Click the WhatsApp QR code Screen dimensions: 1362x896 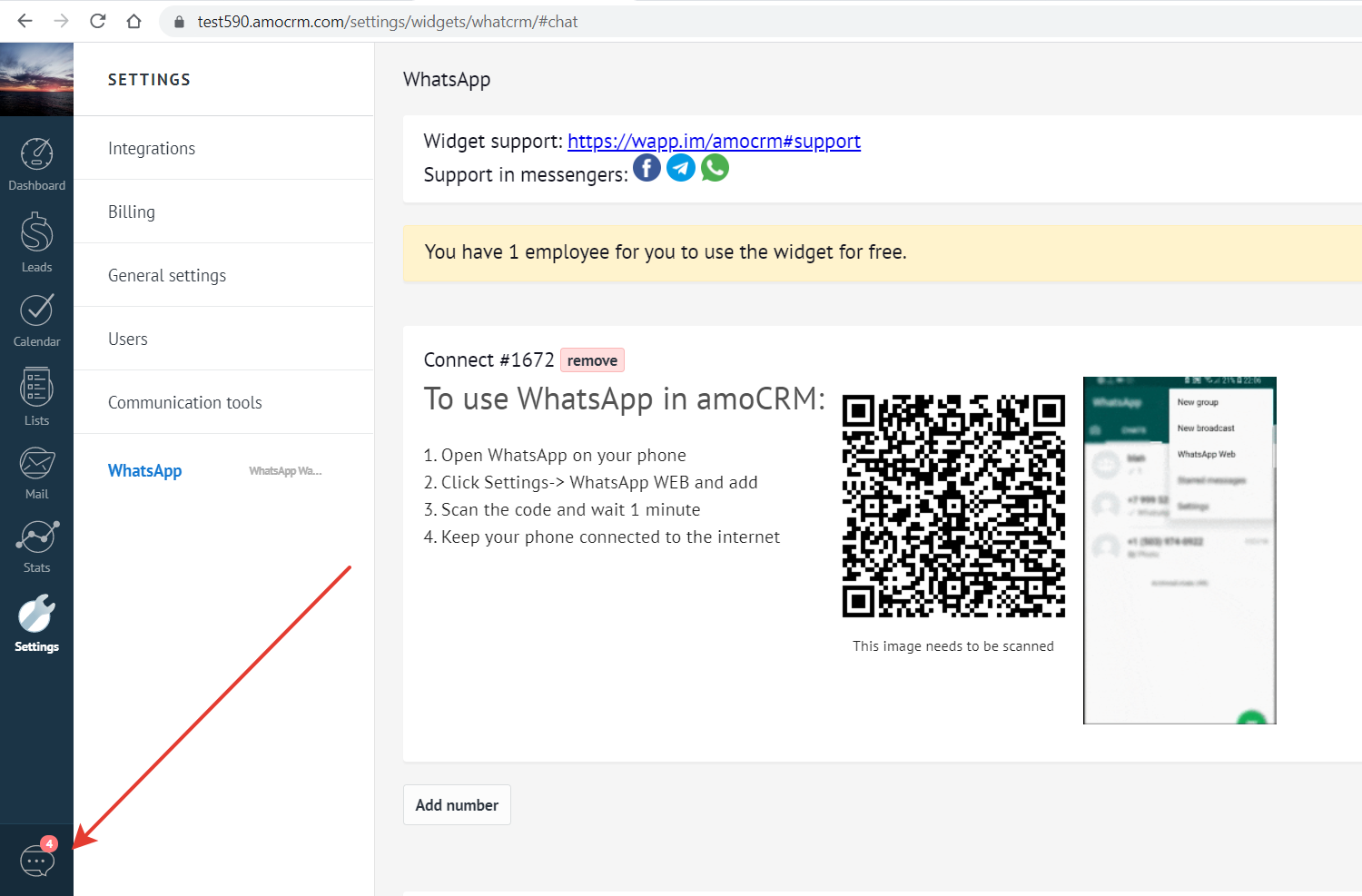[x=953, y=506]
